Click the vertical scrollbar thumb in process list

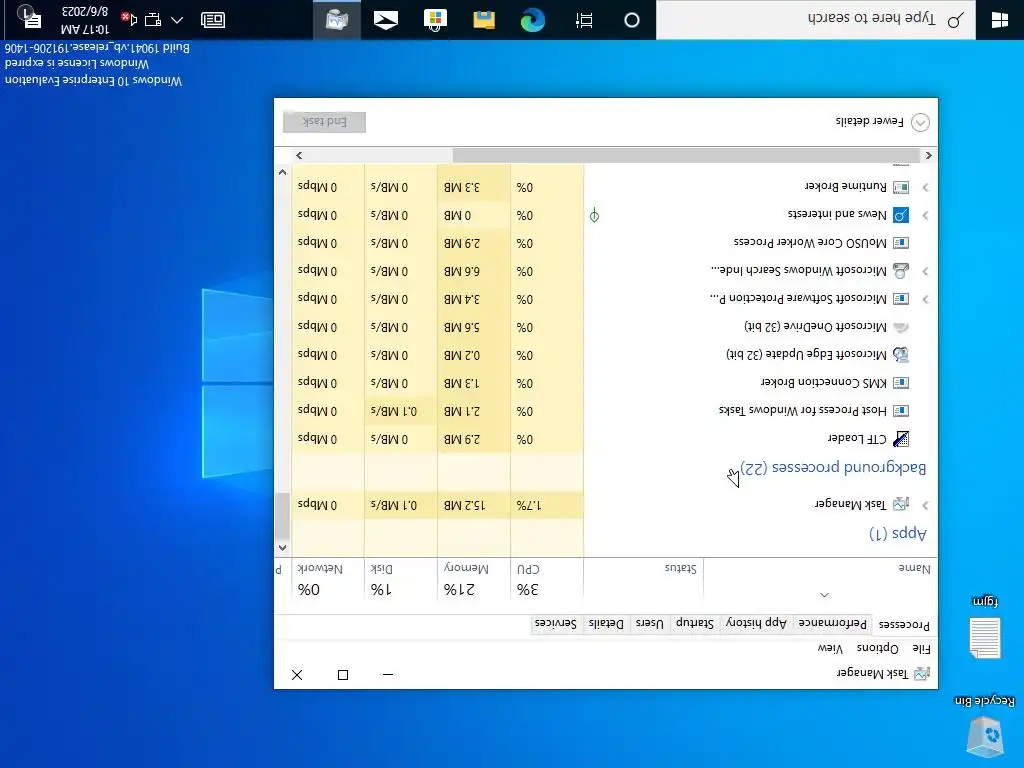pyautogui.click(x=282, y=515)
